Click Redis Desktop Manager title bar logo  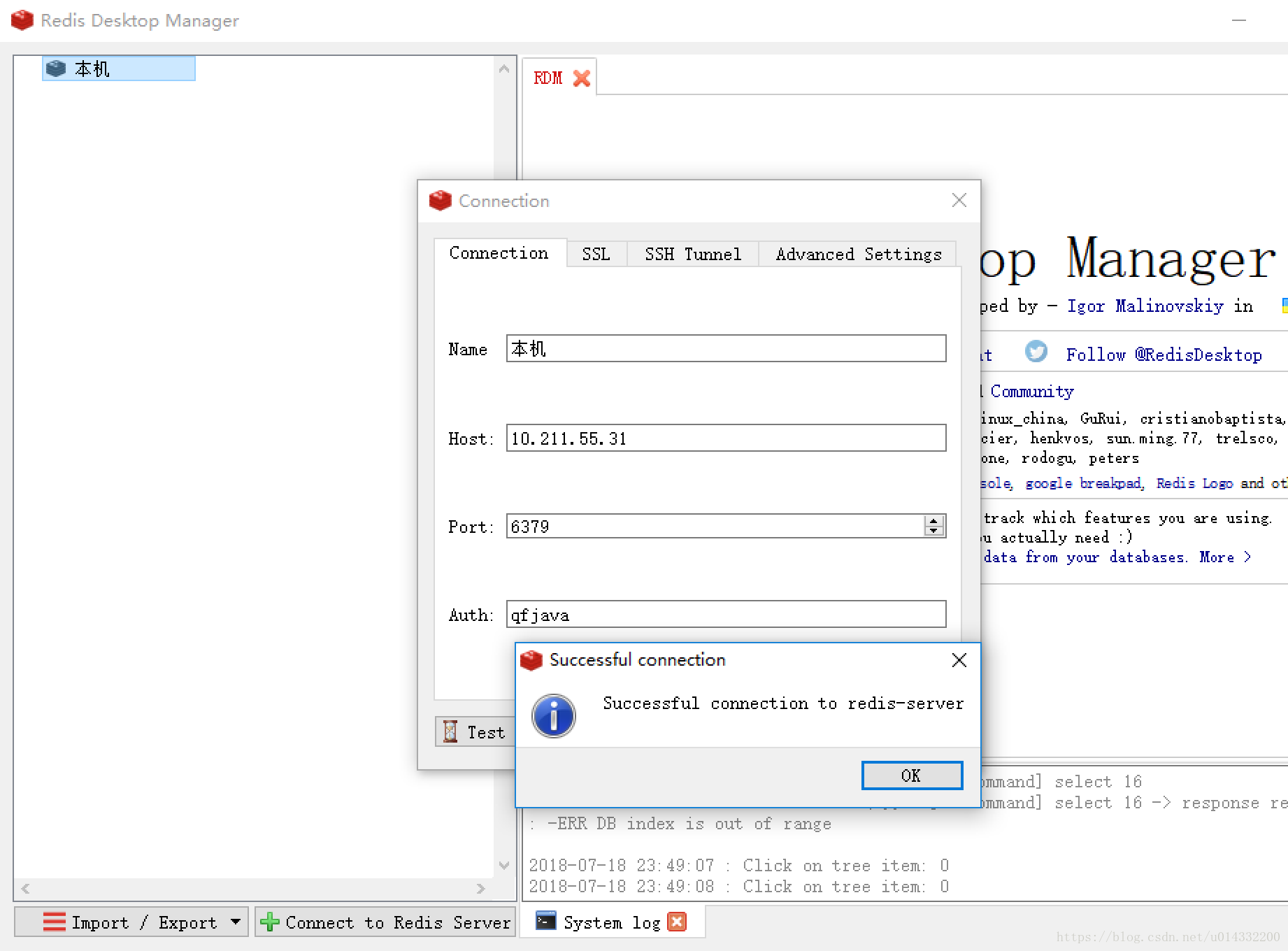(x=22, y=20)
